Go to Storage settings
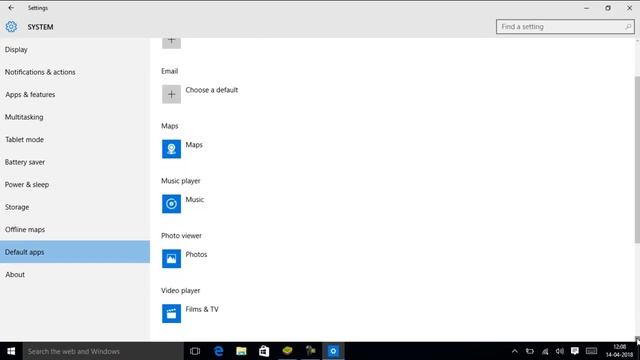This screenshot has height=360, width=640. [75, 207]
